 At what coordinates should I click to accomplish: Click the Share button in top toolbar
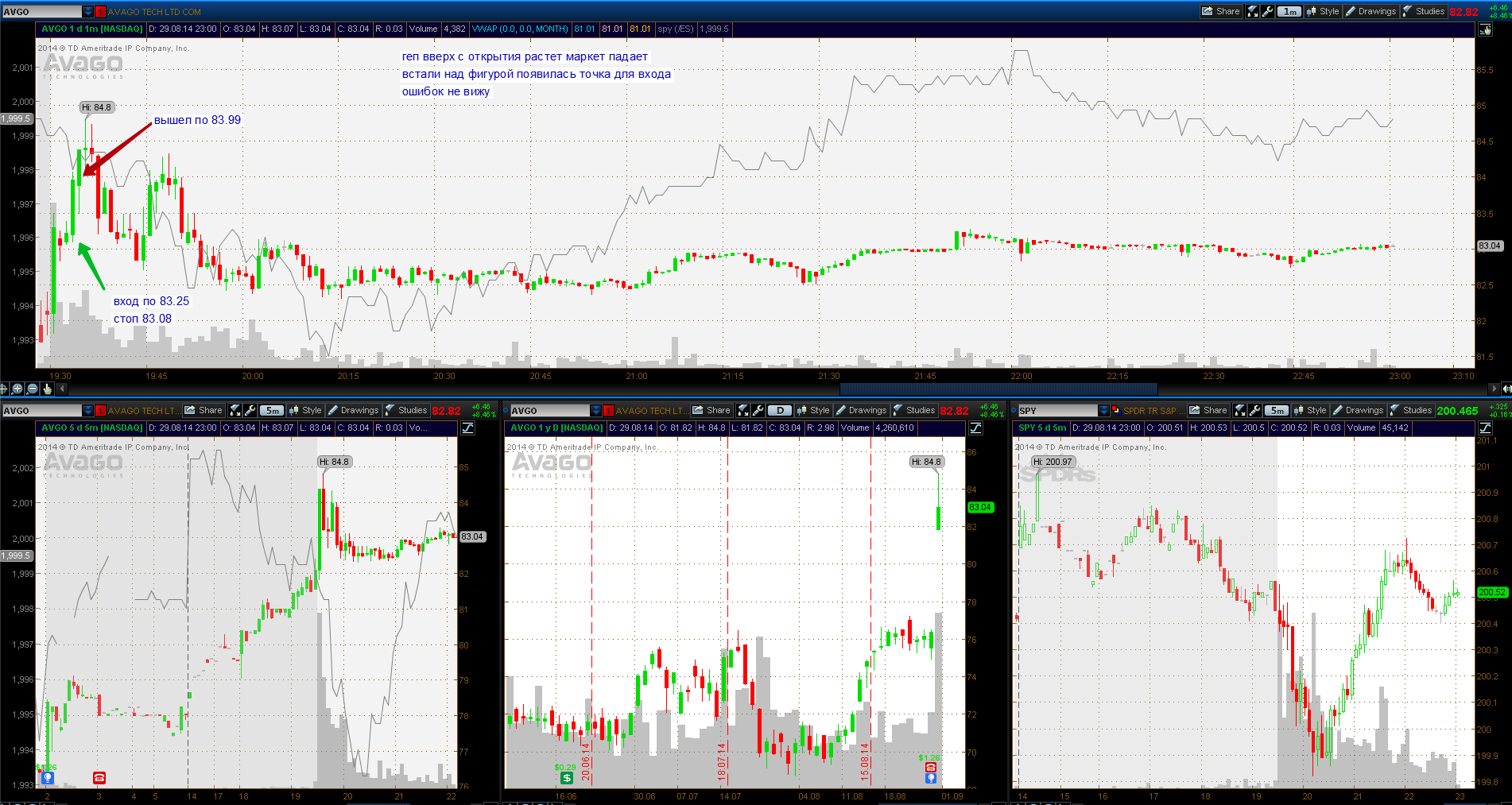pos(1221,11)
